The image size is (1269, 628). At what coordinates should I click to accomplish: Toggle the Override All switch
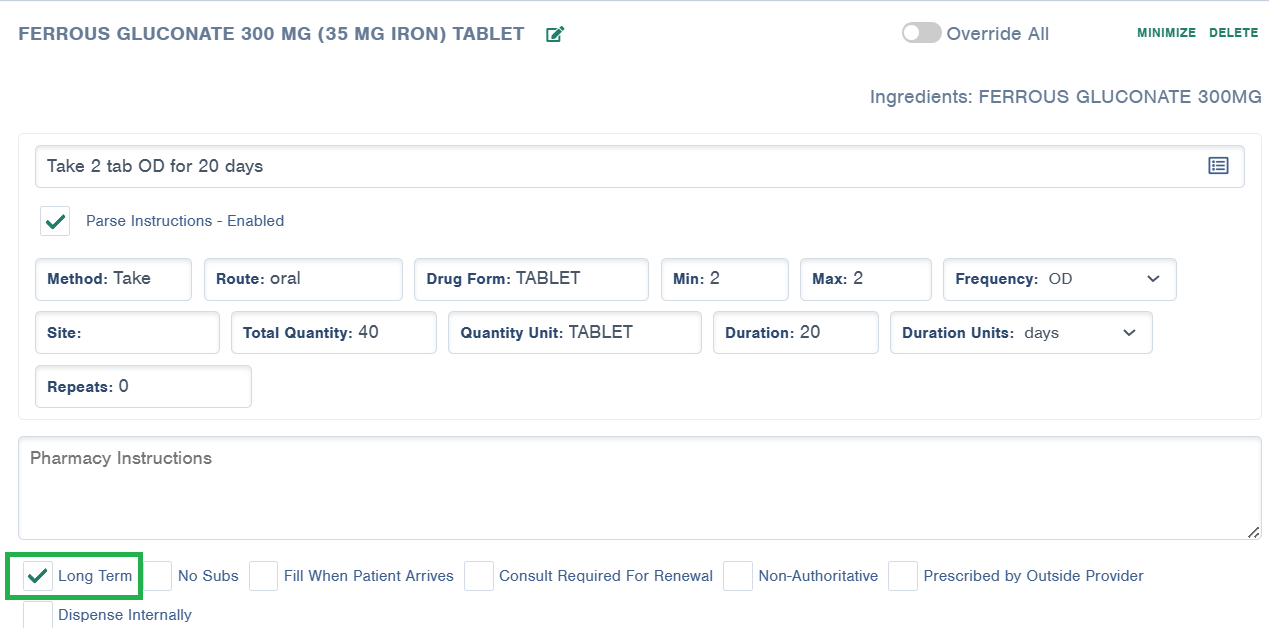click(920, 33)
